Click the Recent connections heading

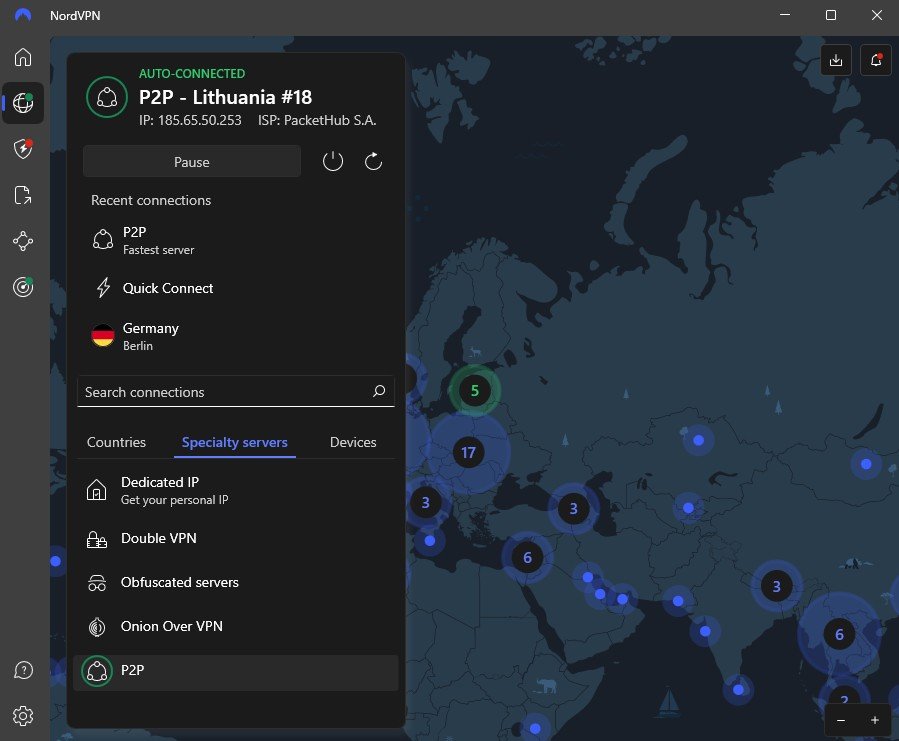tap(151, 200)
